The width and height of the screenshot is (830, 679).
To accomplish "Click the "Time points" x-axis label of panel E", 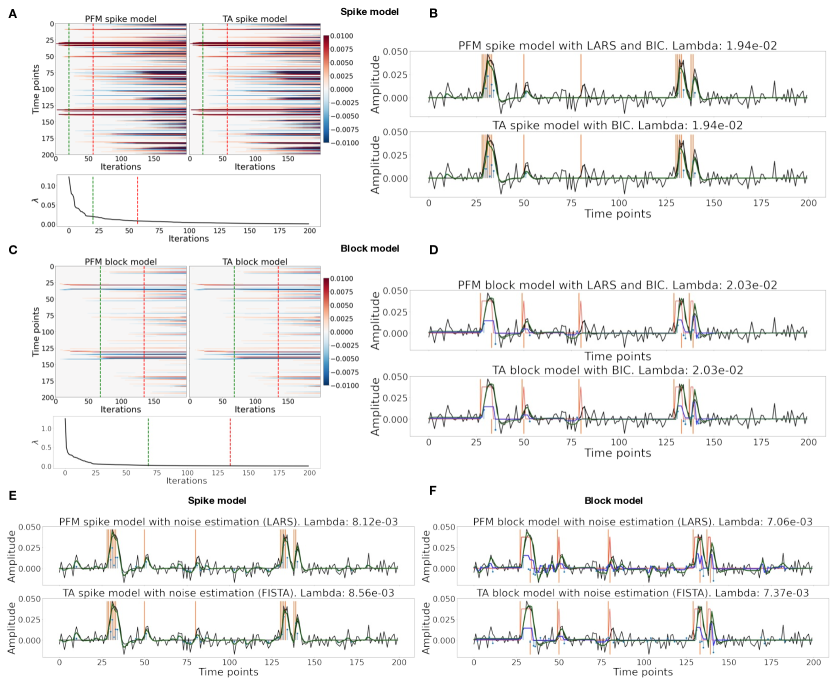I will 229,672.
